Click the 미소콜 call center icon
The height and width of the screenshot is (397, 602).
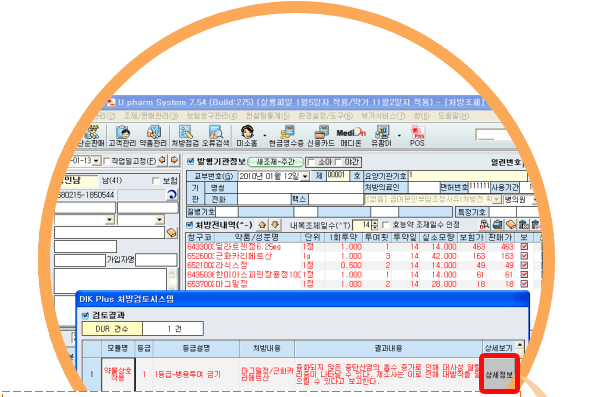point(247,136)
